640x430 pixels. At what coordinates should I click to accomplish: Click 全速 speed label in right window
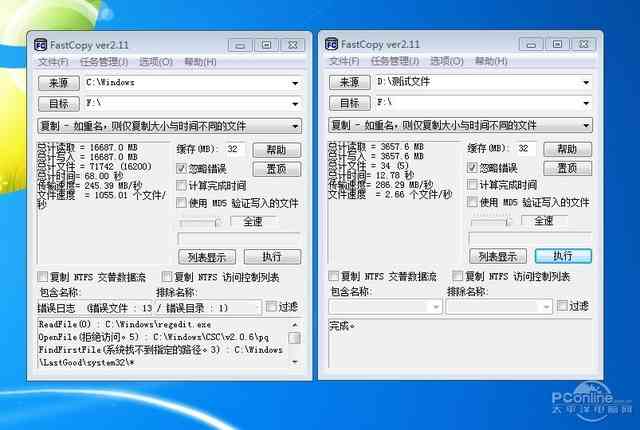coord(544,221)
